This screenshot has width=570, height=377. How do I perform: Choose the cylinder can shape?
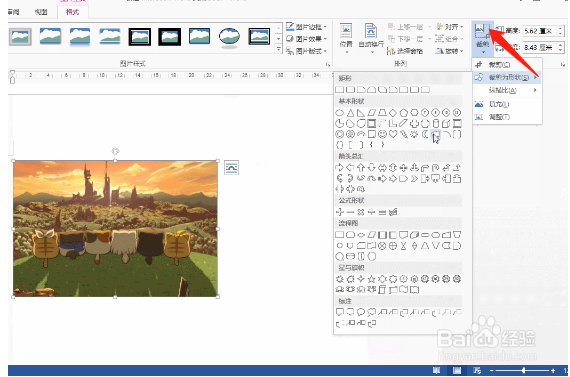(435, 124)
